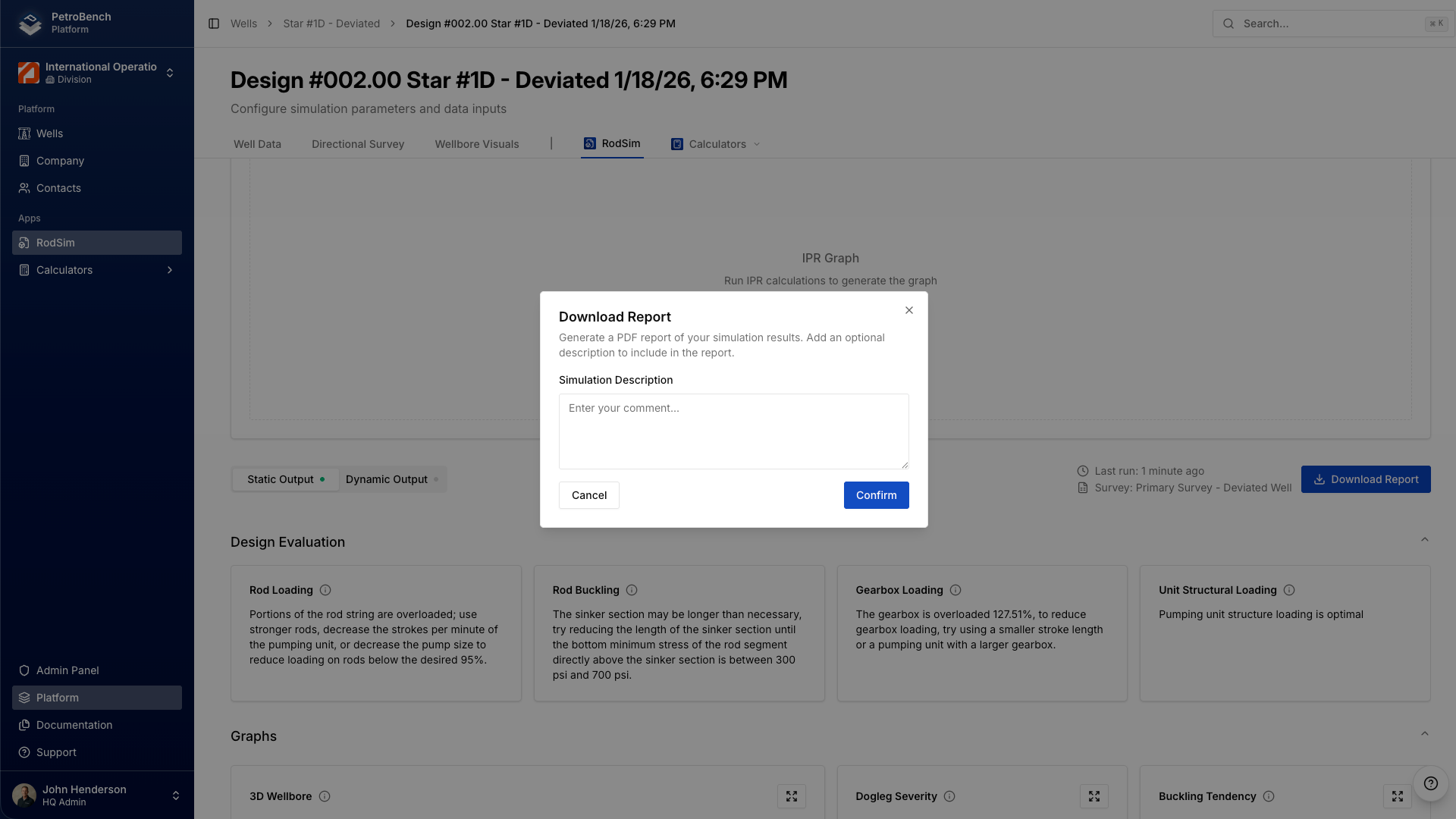
Task: Open Contacts in the sidebar
Action: coord(97,188)
